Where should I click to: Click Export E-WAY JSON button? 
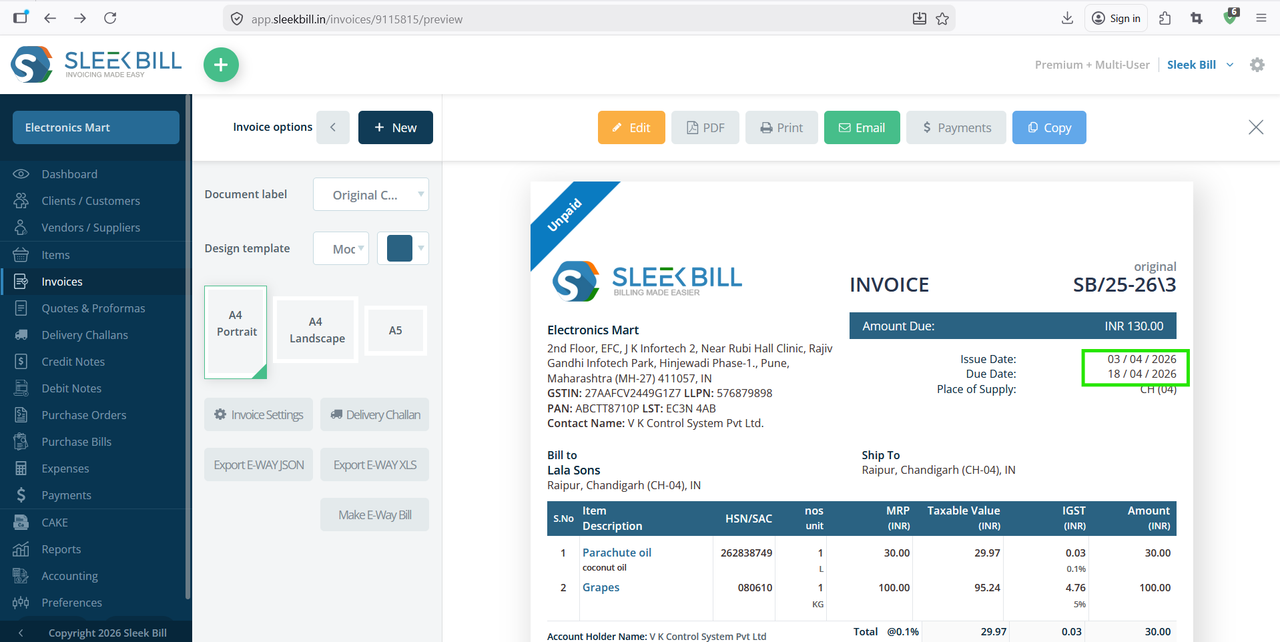[259, 465]
